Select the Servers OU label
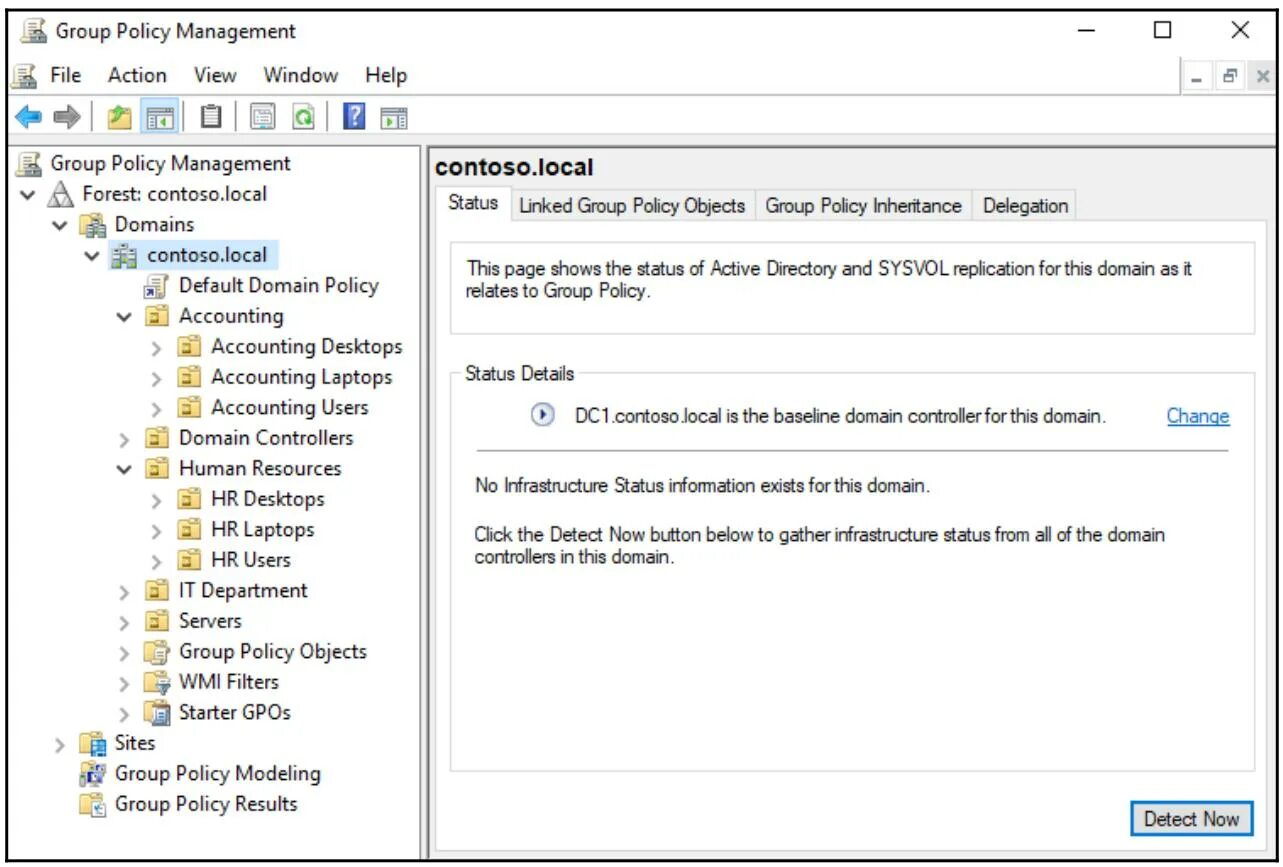The image size is (1283, 867). [x=210, y=621]
